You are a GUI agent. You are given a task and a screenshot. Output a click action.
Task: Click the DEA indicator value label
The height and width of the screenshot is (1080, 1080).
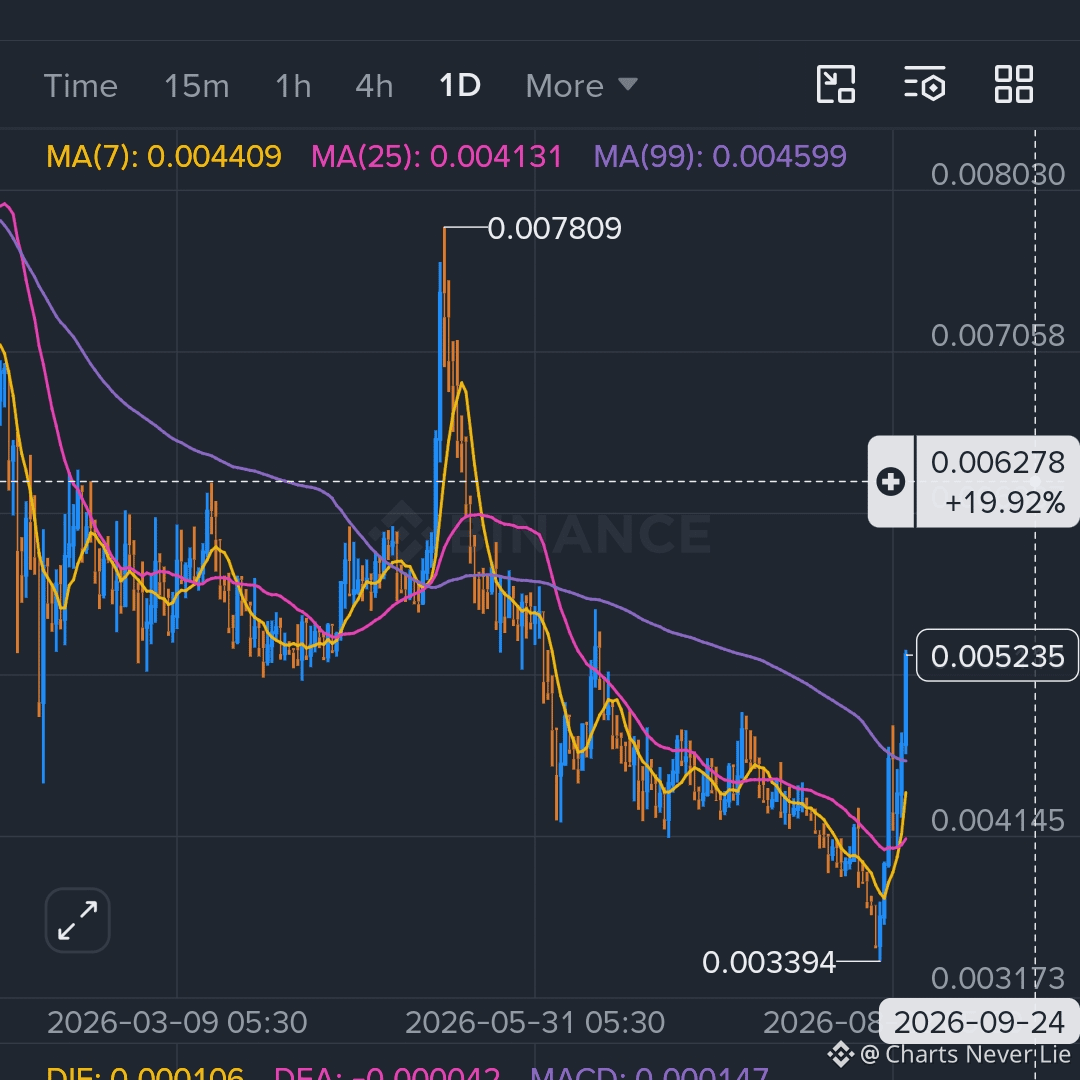click(x=386, y=1072)
